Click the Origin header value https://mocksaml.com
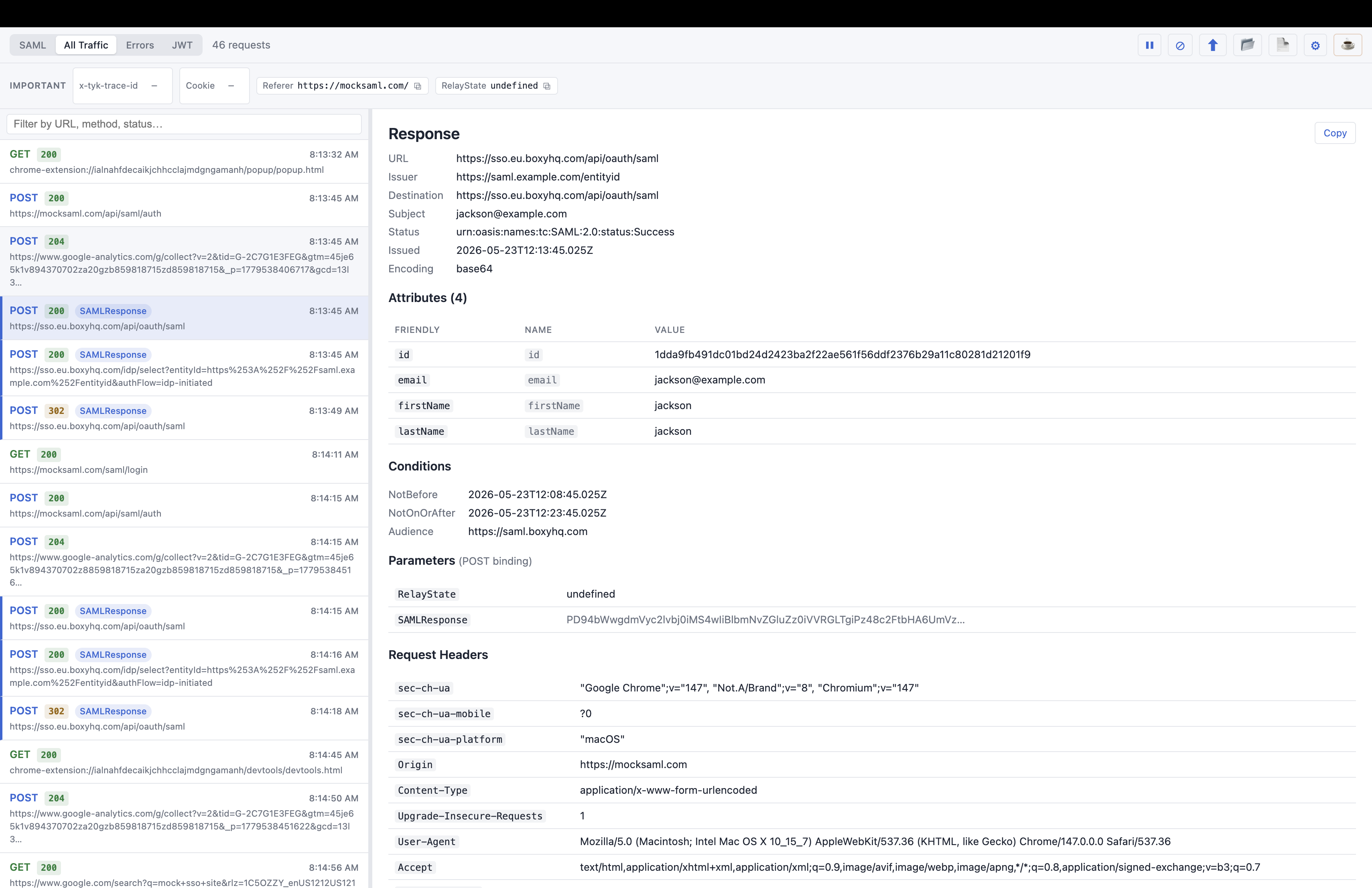The width and height of the screenshot is (1372, 888). pos(633,765)
